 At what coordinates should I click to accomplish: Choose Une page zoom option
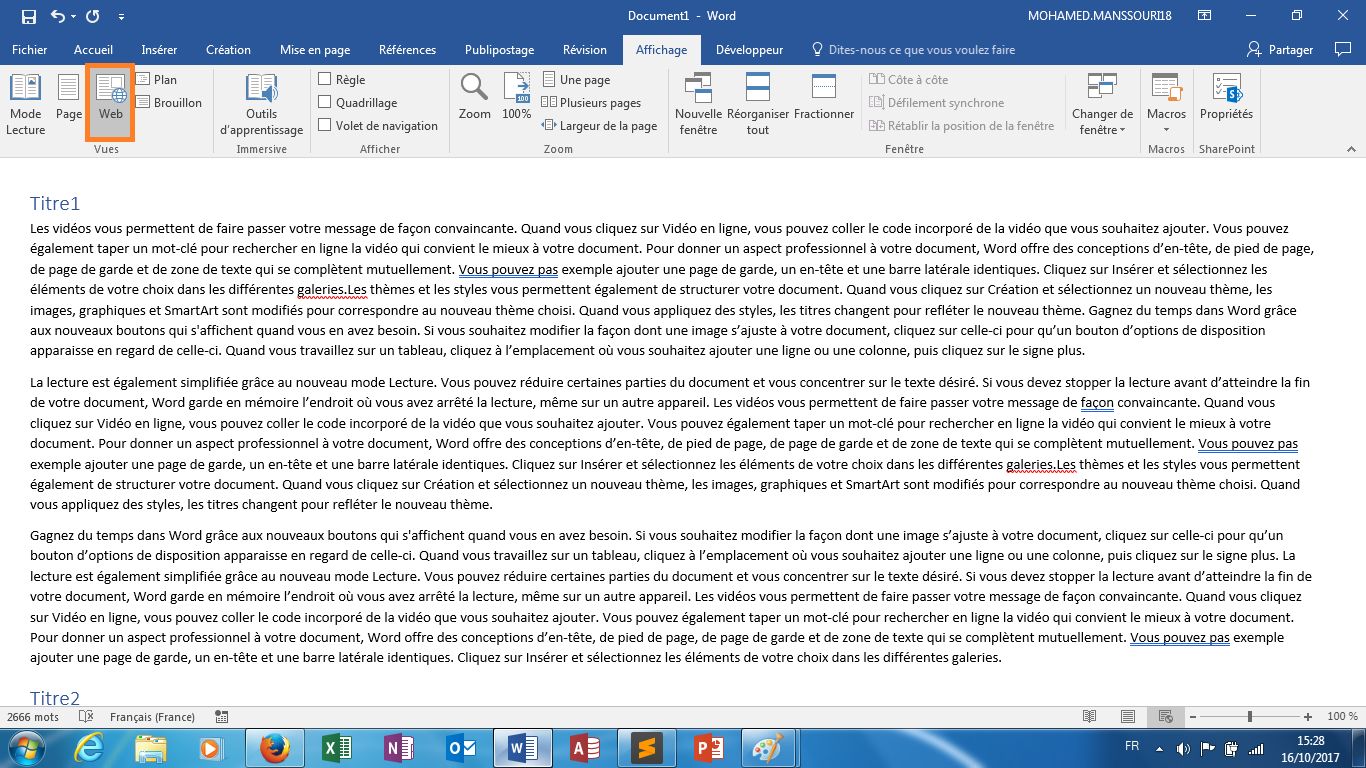tap(576, 80)
